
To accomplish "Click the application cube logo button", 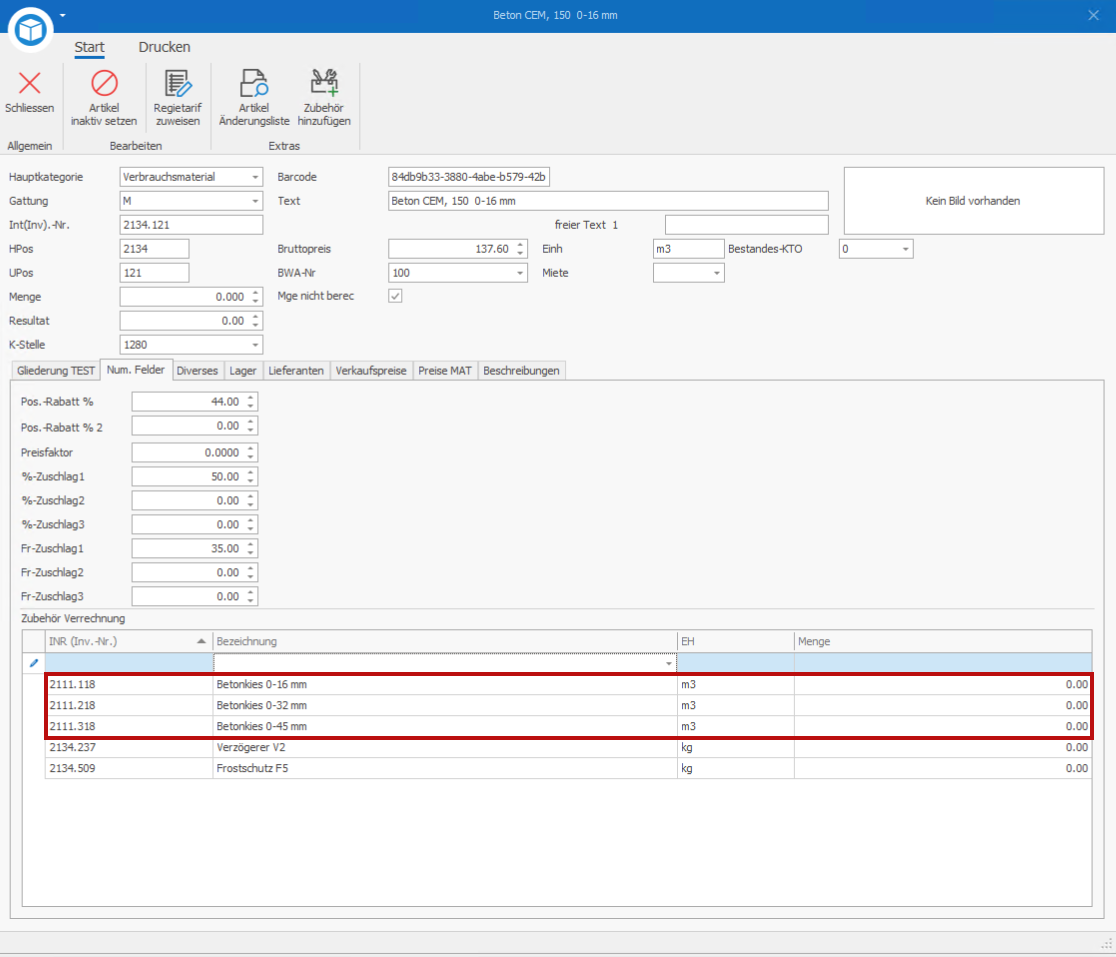I will [31, 30].
